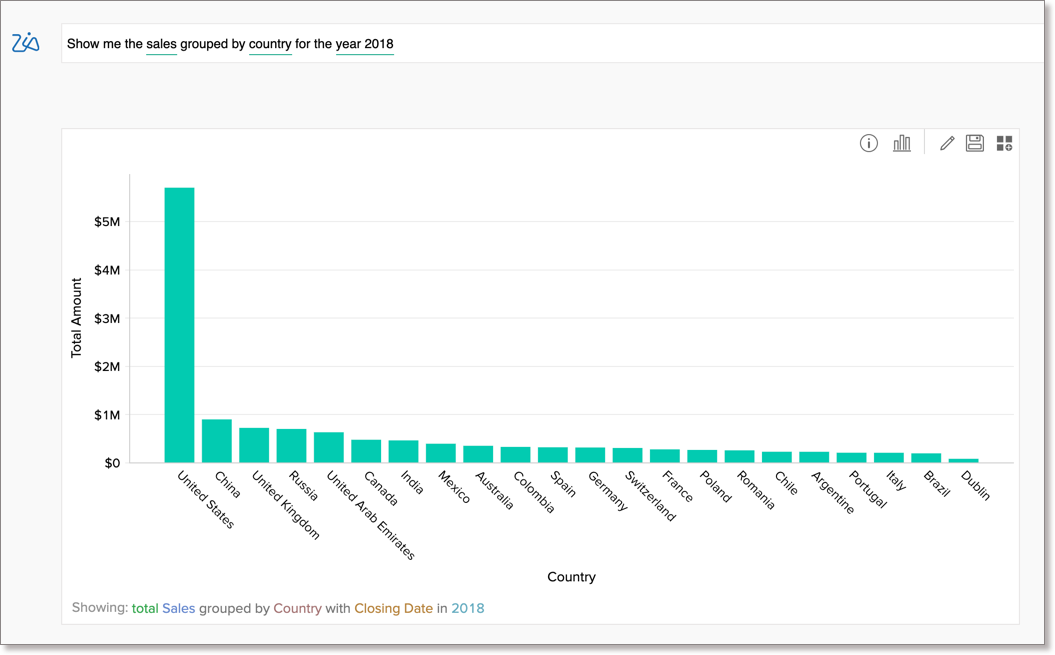Open the chart information icon
1055x655 pixels.
(x=868, y=143)
